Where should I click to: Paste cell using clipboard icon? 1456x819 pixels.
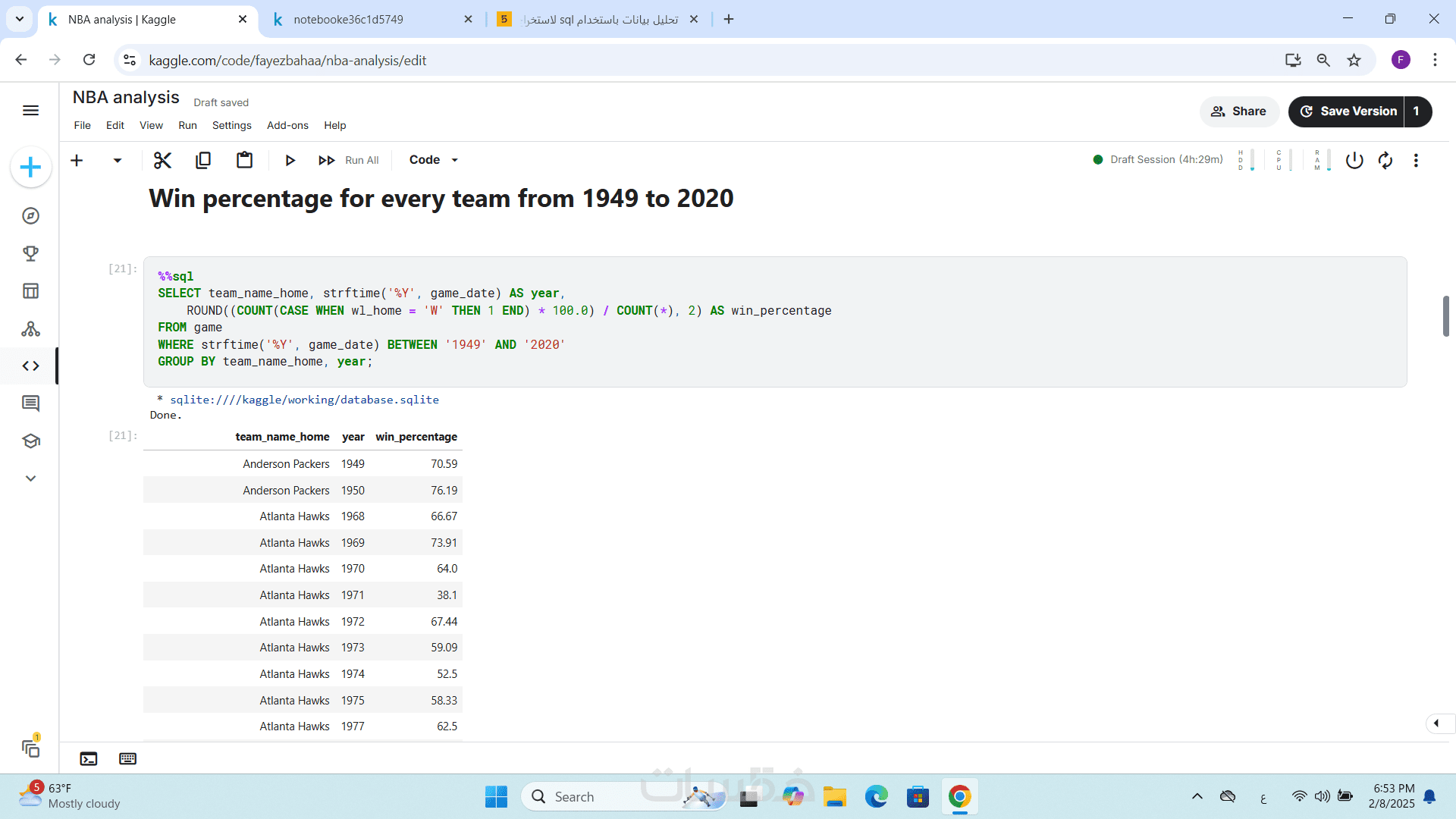[244, 160]
